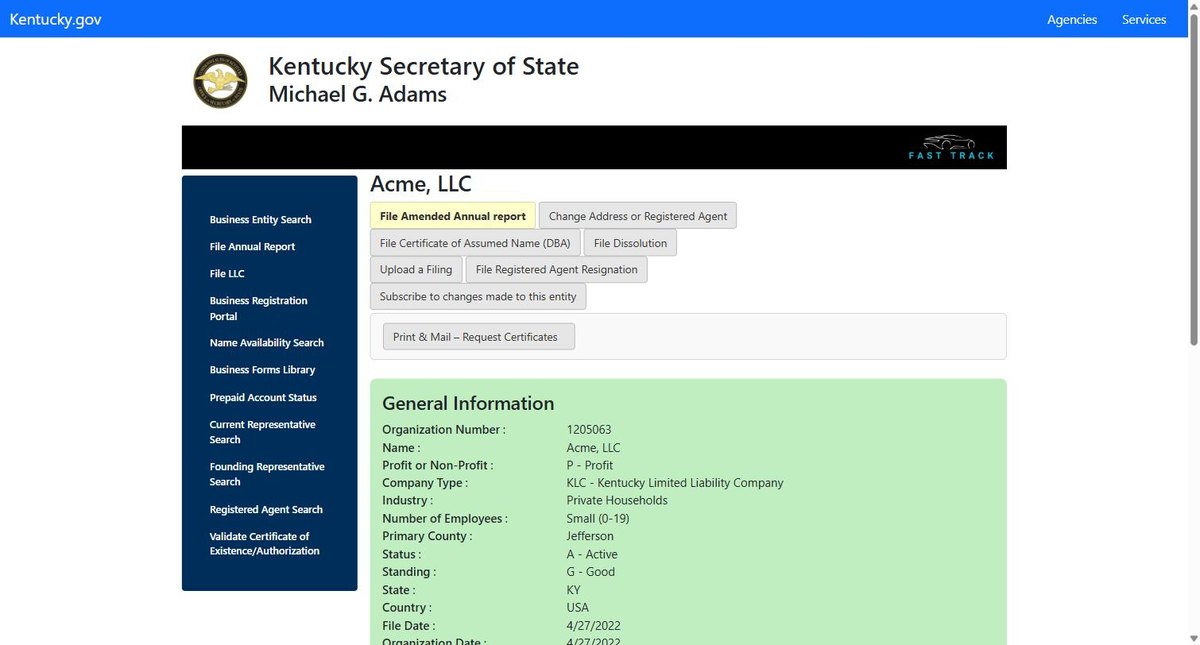Open the Services menu
This screenshot has width=1200, height=645.
pyautogui.click(x=1144, y=19)
